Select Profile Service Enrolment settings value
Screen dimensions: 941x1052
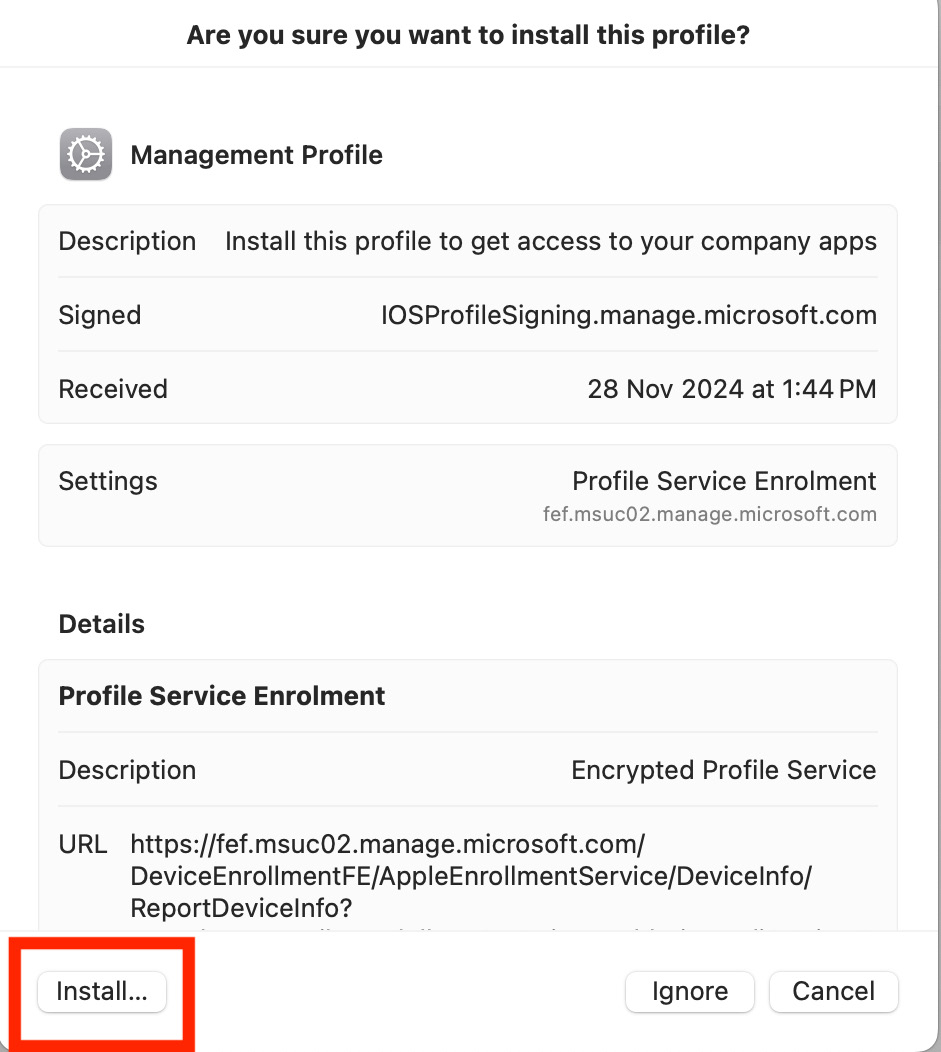[x=724, y=481]
